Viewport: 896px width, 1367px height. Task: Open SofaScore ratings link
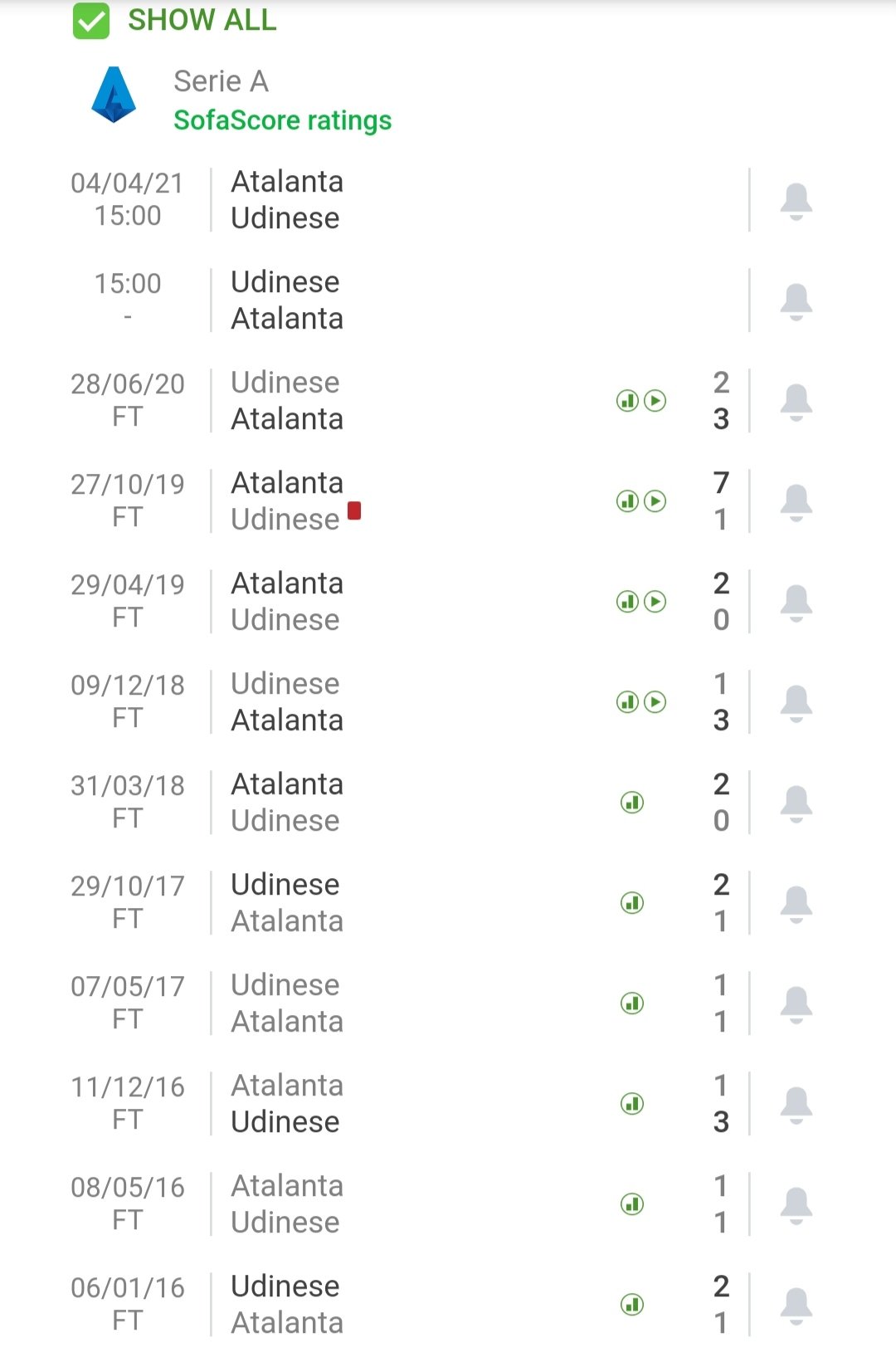[x=282, y=120]
